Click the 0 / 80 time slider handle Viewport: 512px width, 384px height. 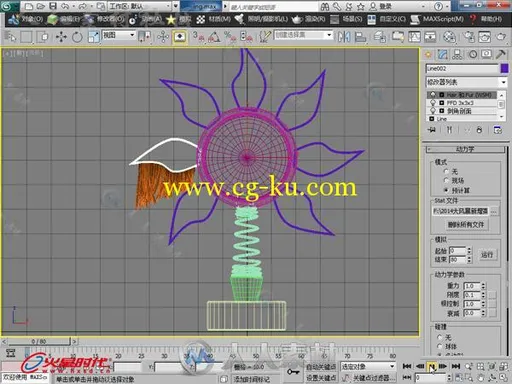coord(39,341)
